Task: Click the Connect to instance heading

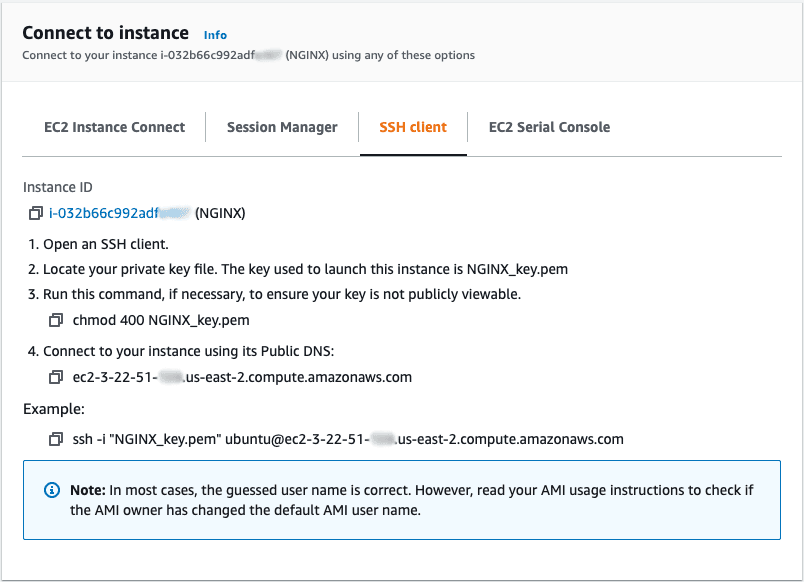Action: (105, 33)
